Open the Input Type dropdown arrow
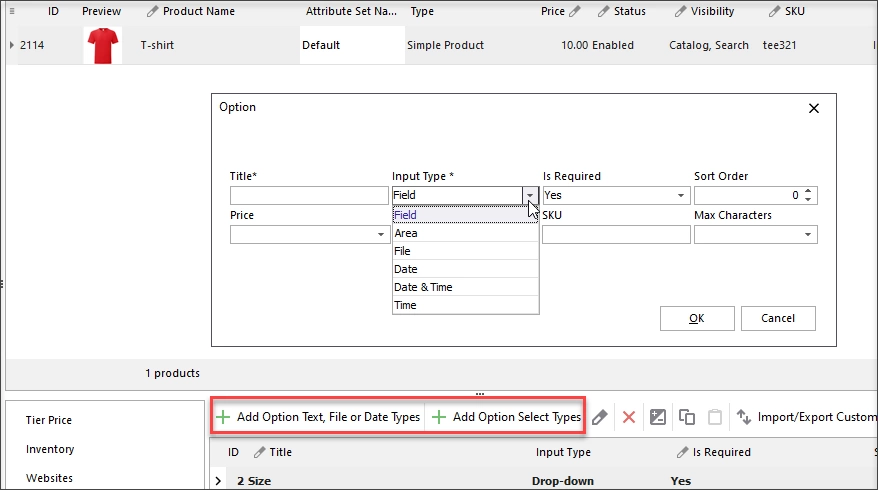Image resolution: width=878 pixels, height=490 pixels. [530, 195]
